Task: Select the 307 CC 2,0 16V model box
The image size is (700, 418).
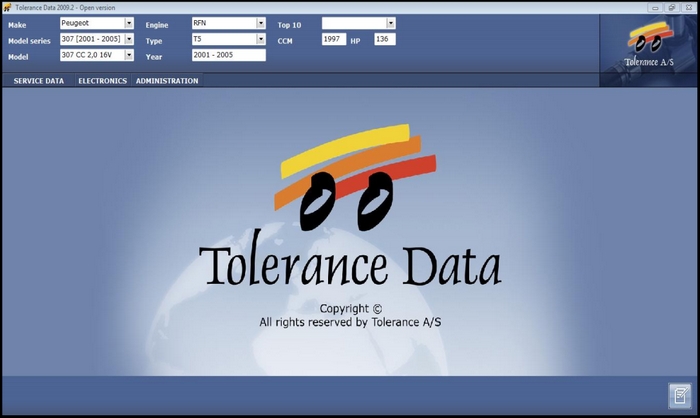Action: (97, 55)
